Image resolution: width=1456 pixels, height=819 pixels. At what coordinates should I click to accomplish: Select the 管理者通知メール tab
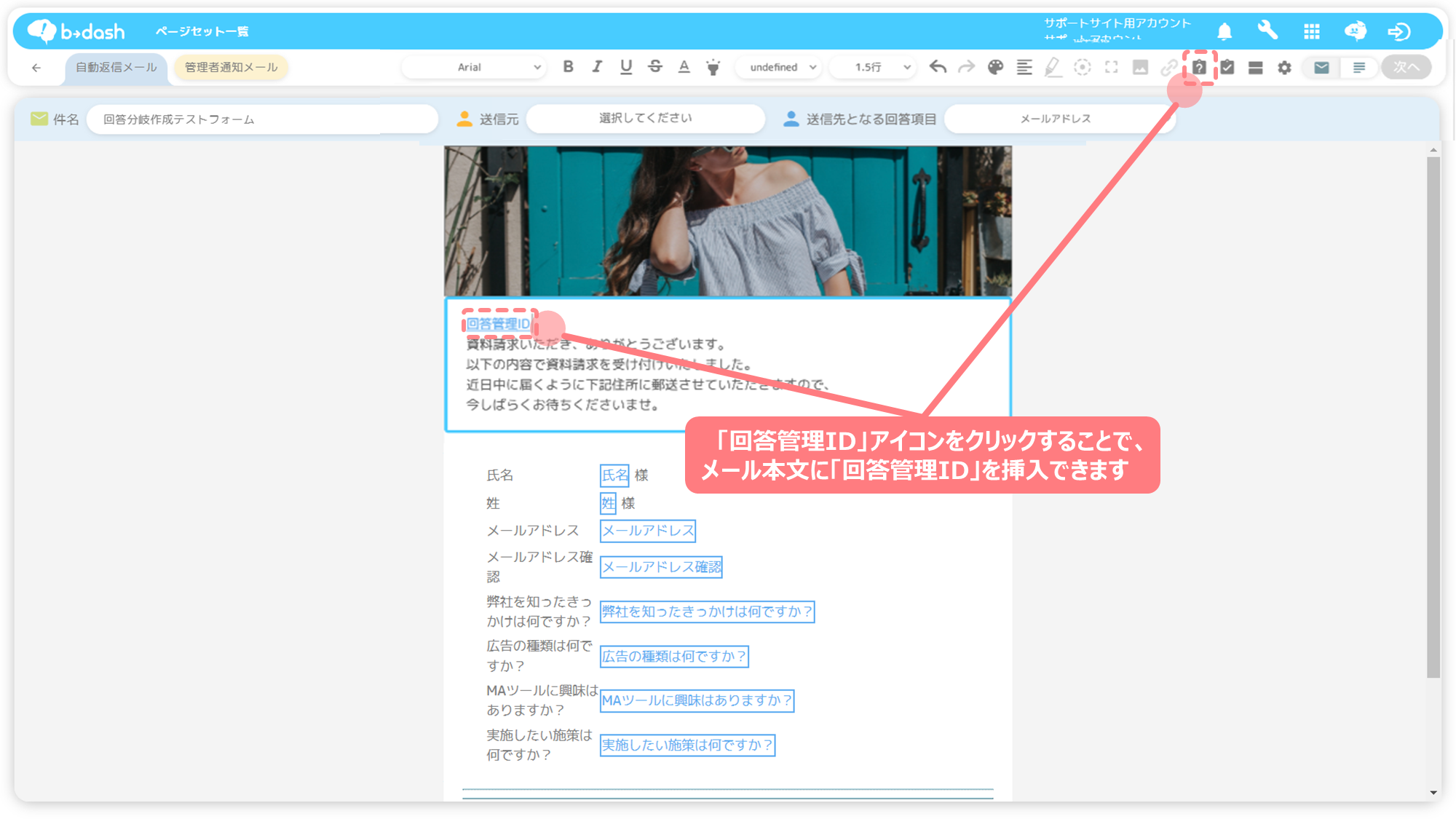(x=231, y=67)
